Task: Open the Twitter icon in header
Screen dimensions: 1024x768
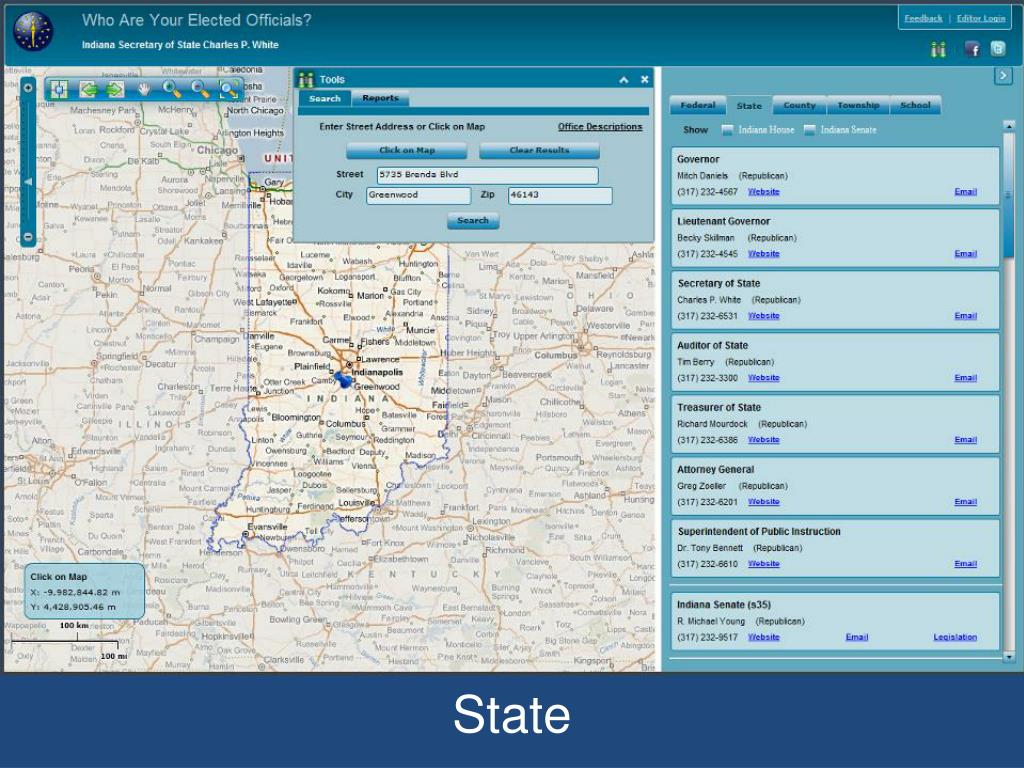Action: point(998,48)
